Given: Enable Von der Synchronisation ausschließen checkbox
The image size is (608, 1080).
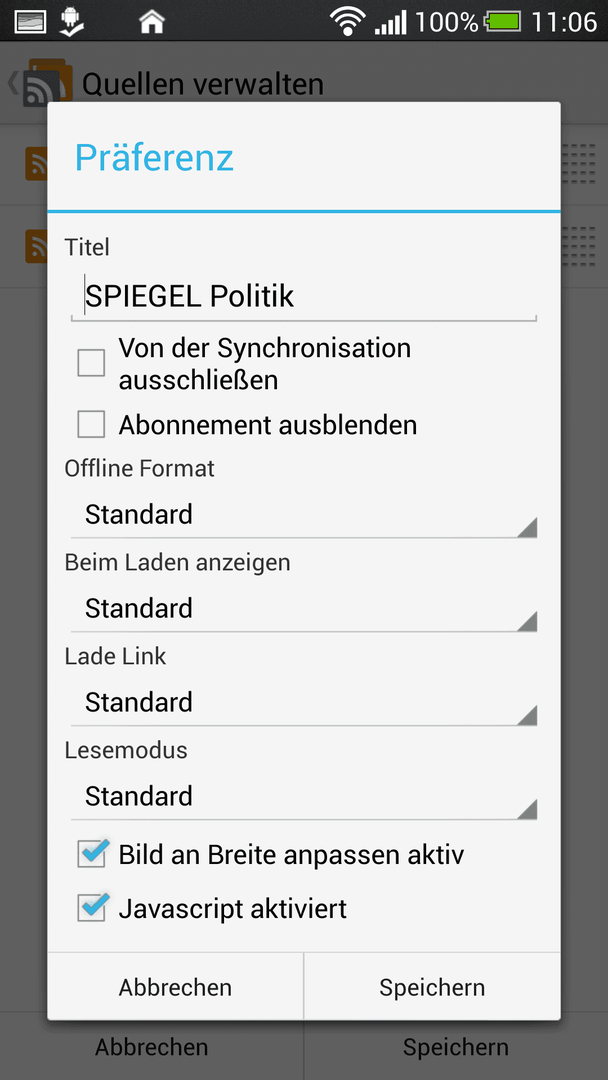Looking at the screenshot, I should [x=91, y=362].
